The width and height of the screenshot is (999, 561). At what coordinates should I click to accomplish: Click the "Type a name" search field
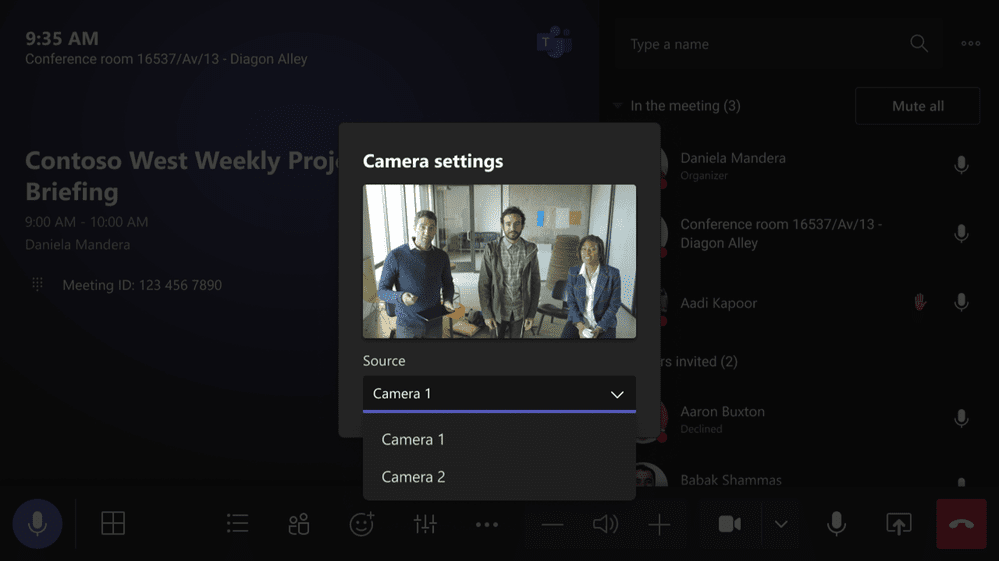click(765, 44)
